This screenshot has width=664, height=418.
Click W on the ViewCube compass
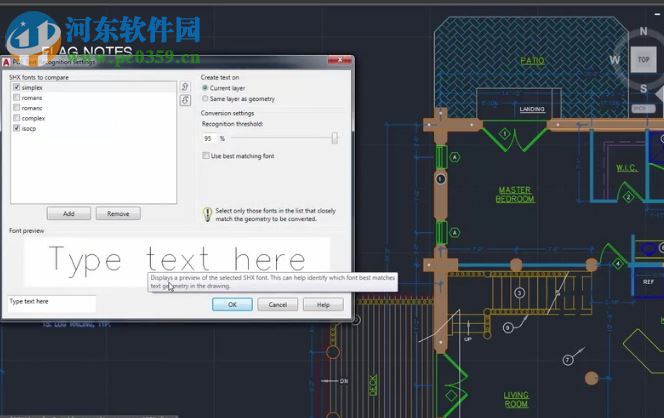coord(615,60)
